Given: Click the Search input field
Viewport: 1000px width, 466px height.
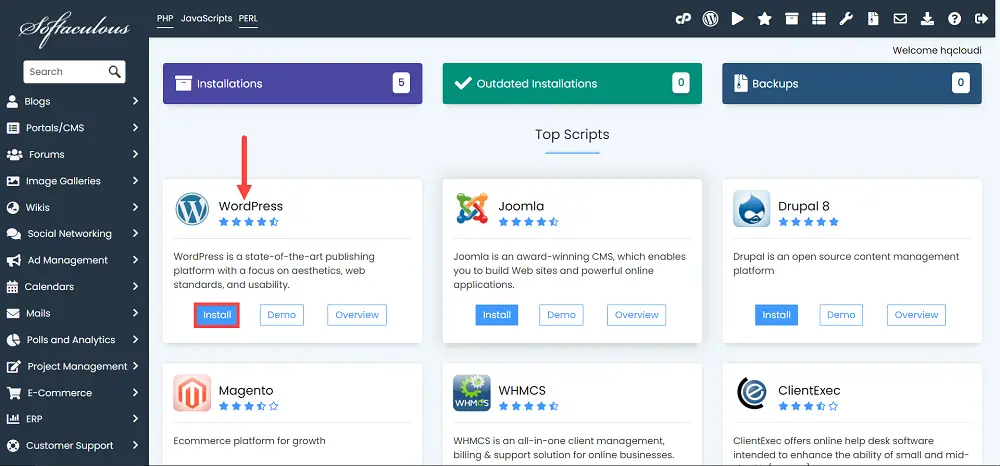Looking at the screenshot, I should [x=67, y=71].
